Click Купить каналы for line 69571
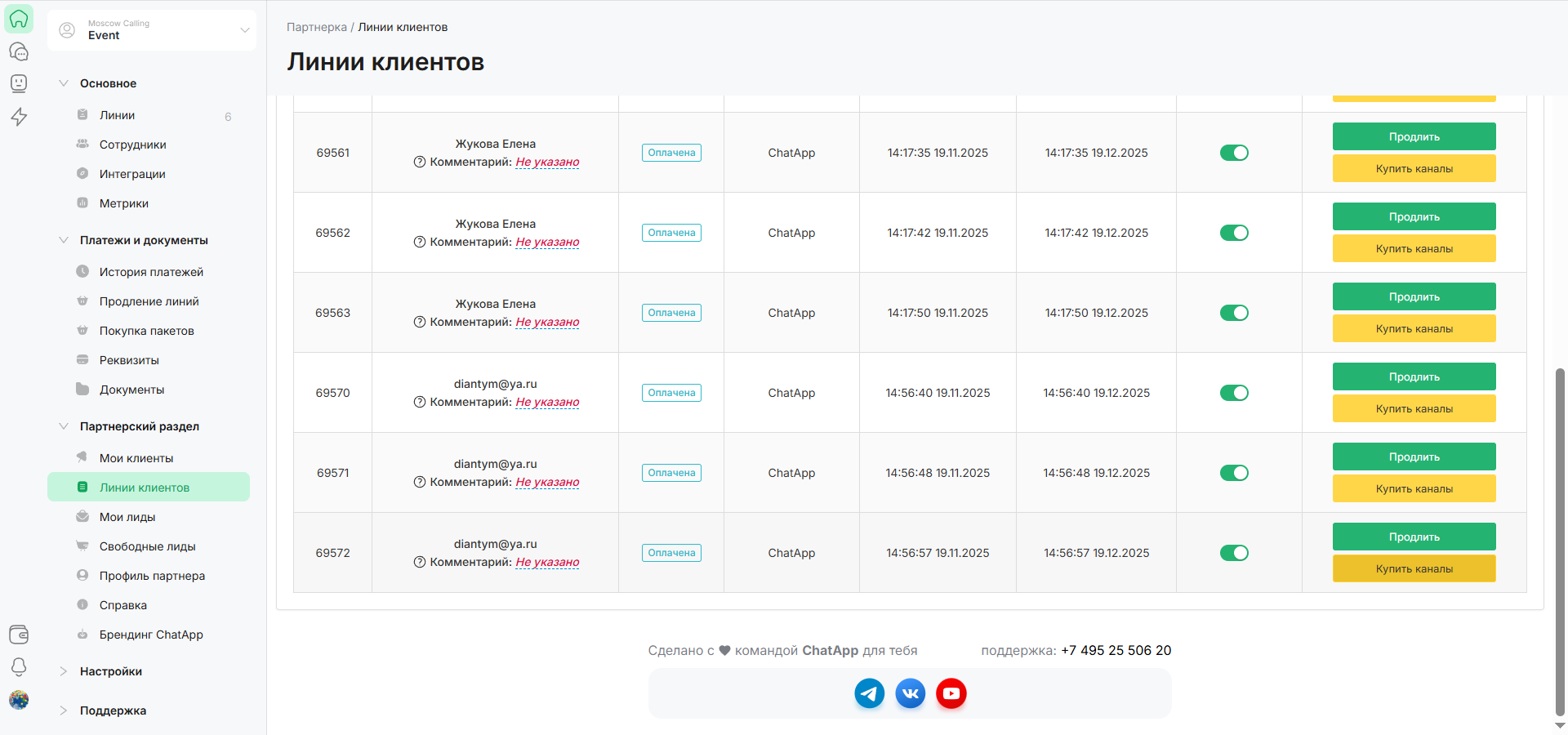 (1414, 488)
